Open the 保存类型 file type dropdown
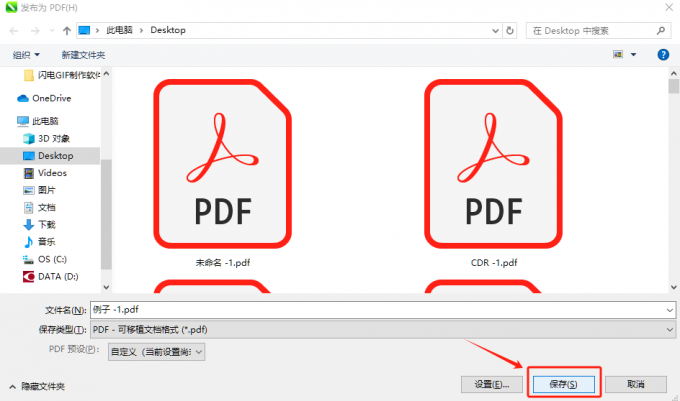The width and height of the screenshot is (680, 401). (383, 330)
